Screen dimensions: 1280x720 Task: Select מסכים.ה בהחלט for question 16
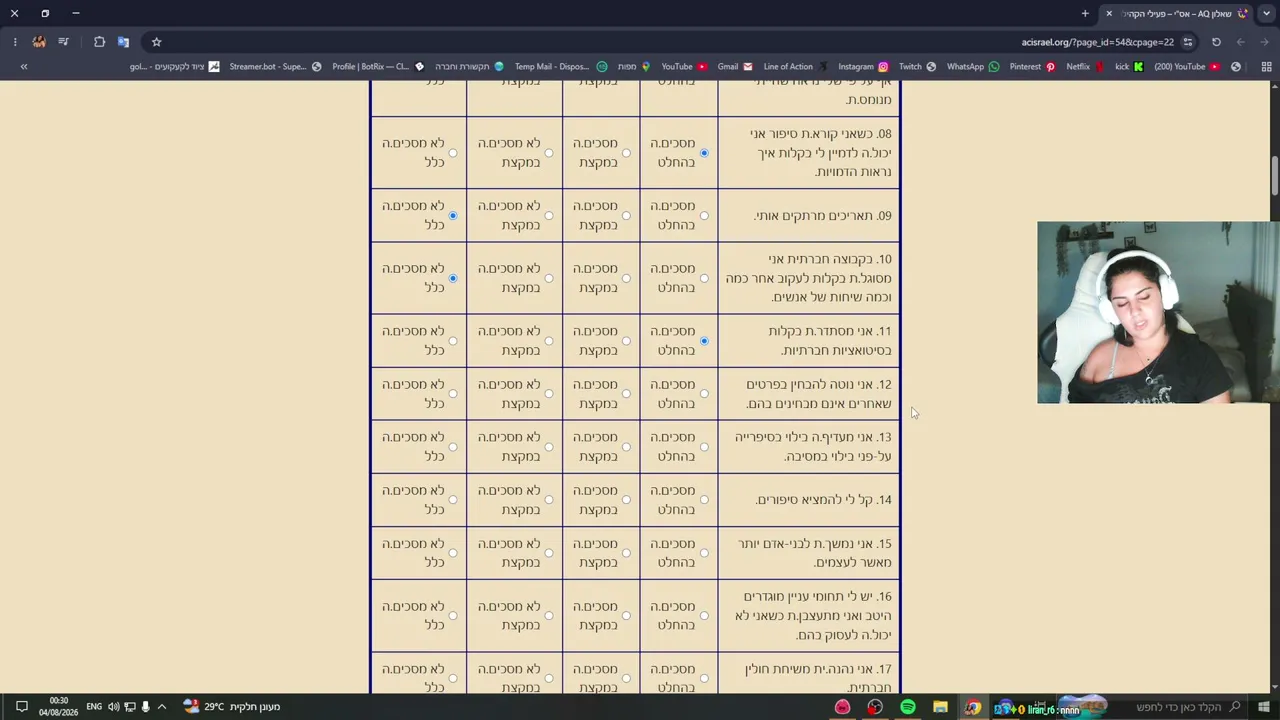tap(704, 616)
